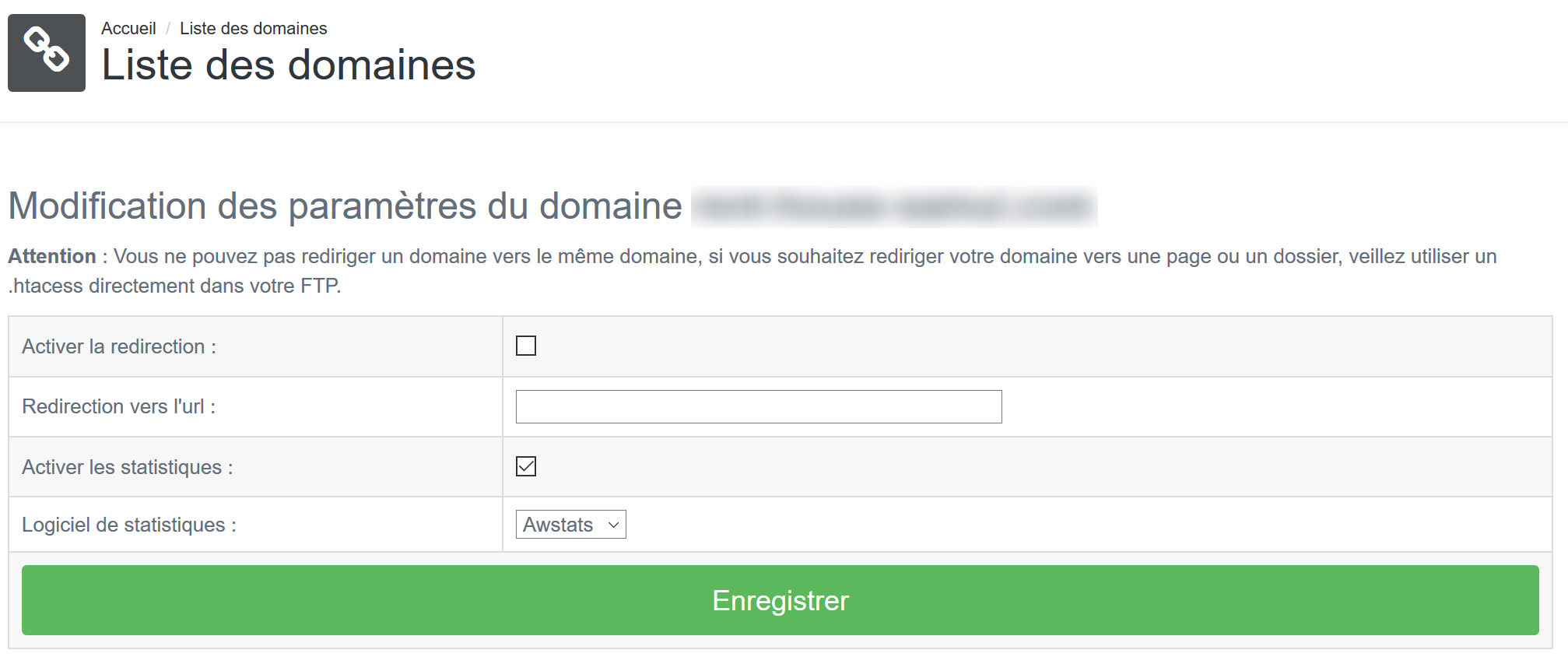Open the Liste des domaines breadcrumb
Screen dimensions: 1568x657
tap(253, 29)
